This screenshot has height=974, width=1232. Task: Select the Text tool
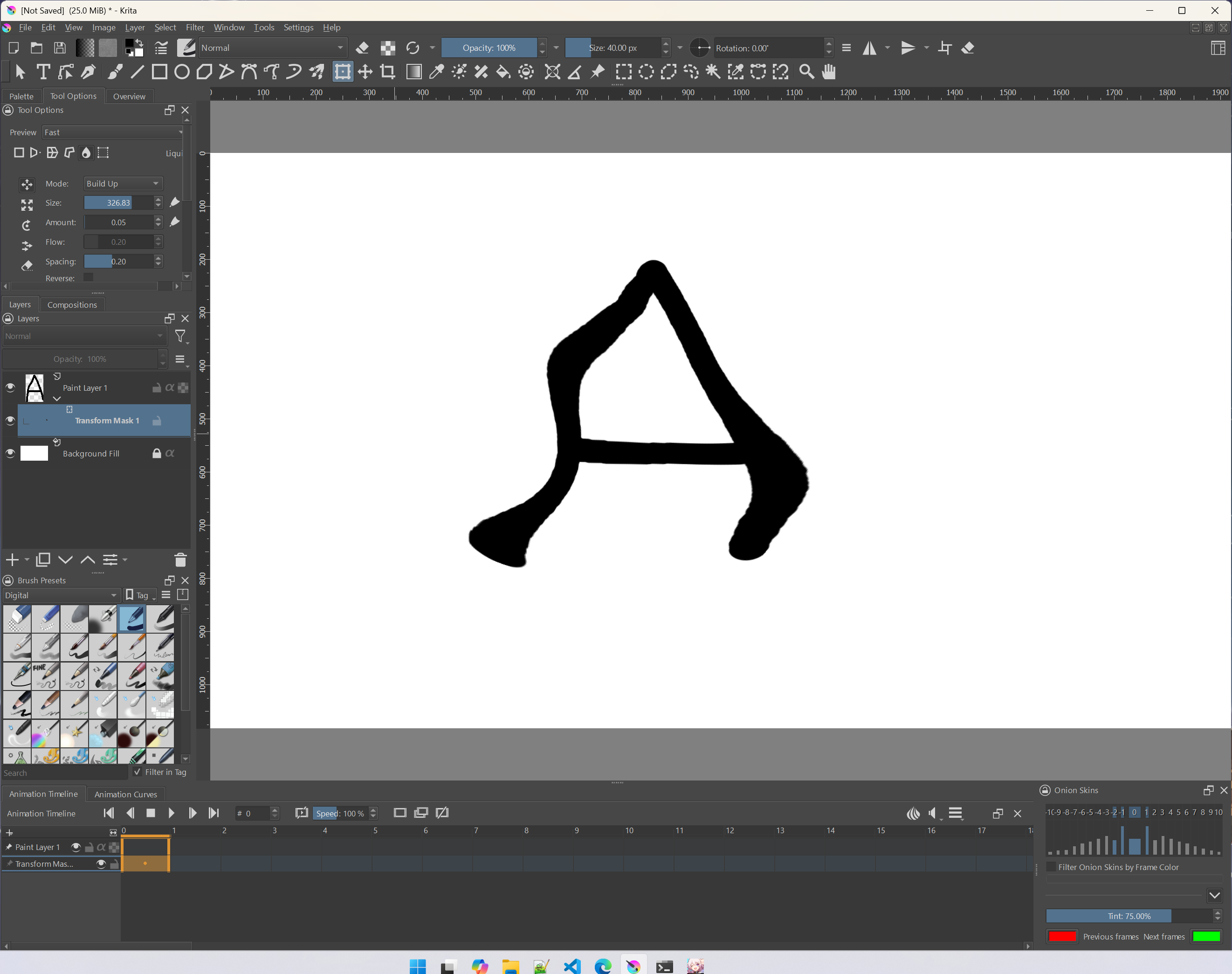pos(43,72)
